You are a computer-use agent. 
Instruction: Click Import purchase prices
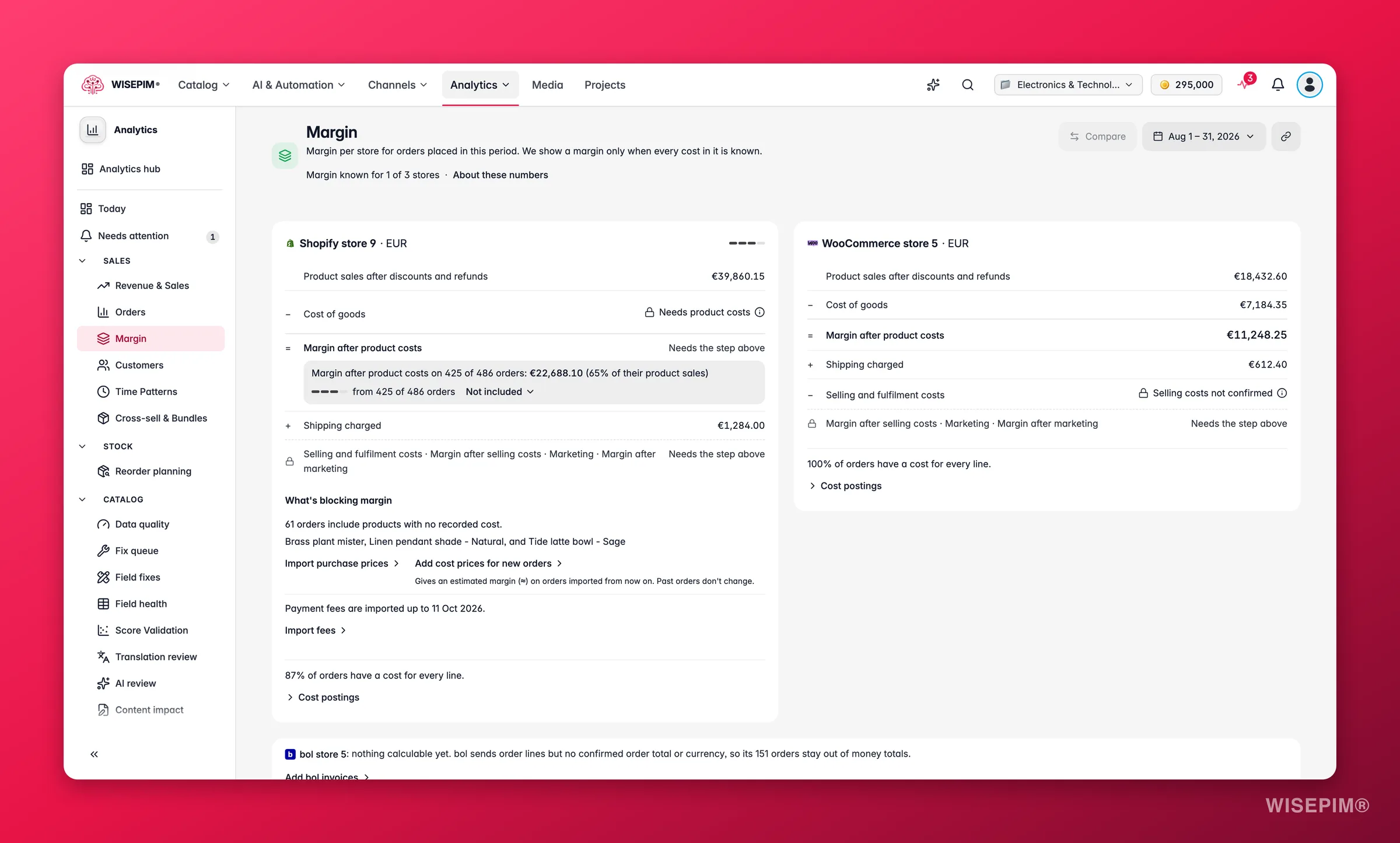point(342,564)
